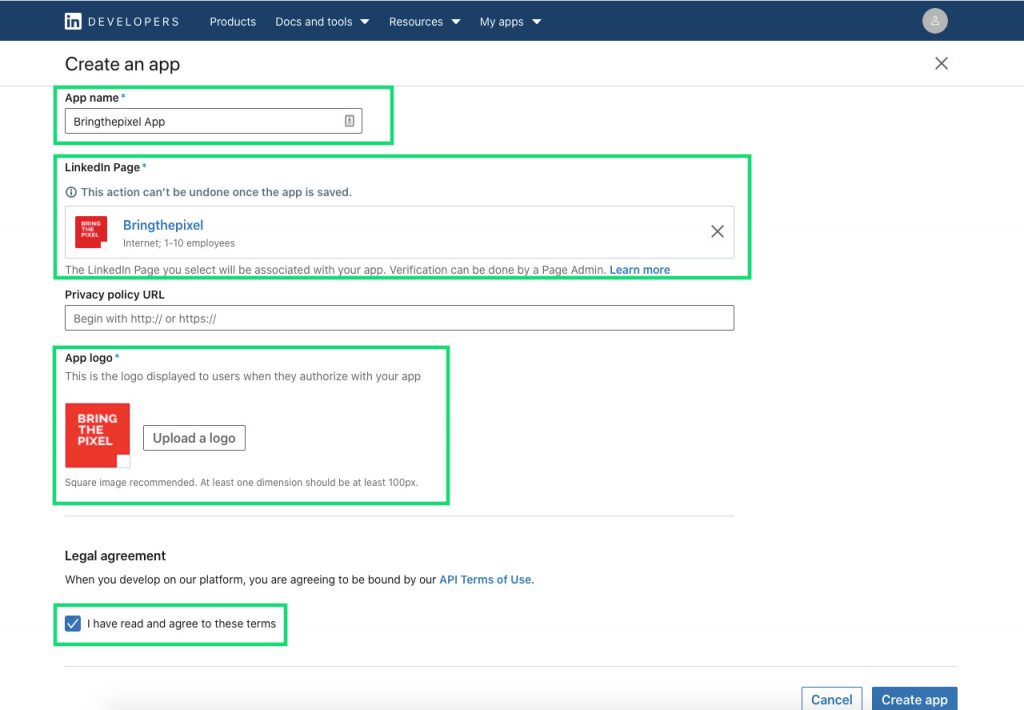
Task: Click the 'I have read and agree' label
Action: [x=182, y=624]
